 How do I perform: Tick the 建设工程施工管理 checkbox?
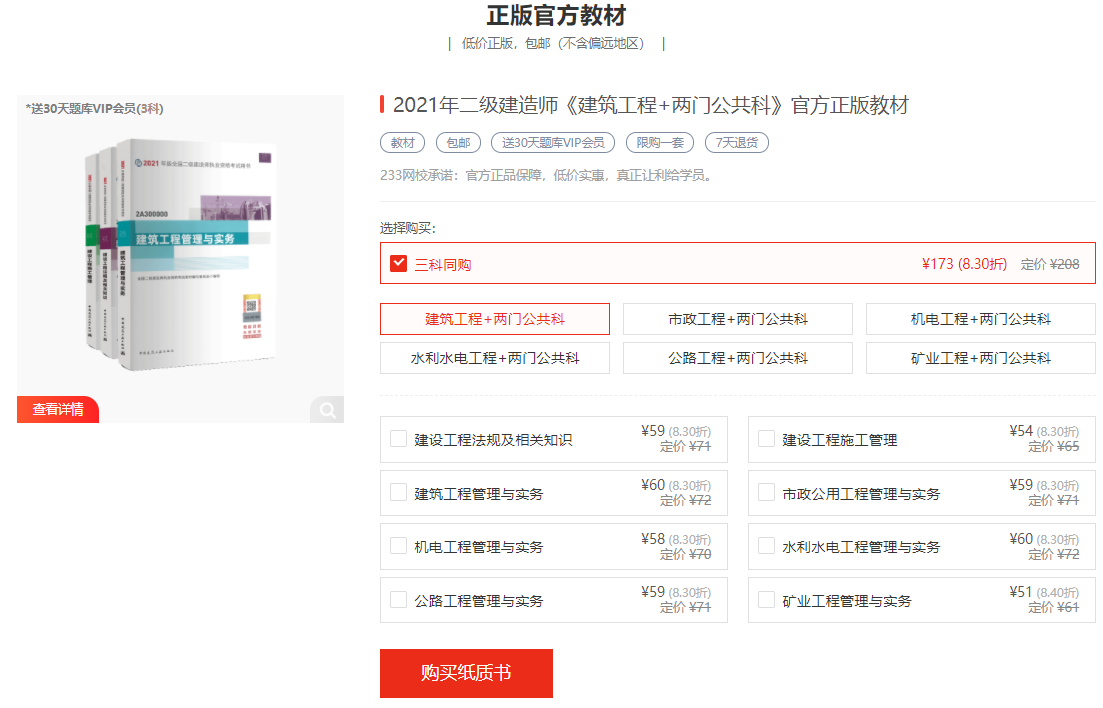(767, 439)
